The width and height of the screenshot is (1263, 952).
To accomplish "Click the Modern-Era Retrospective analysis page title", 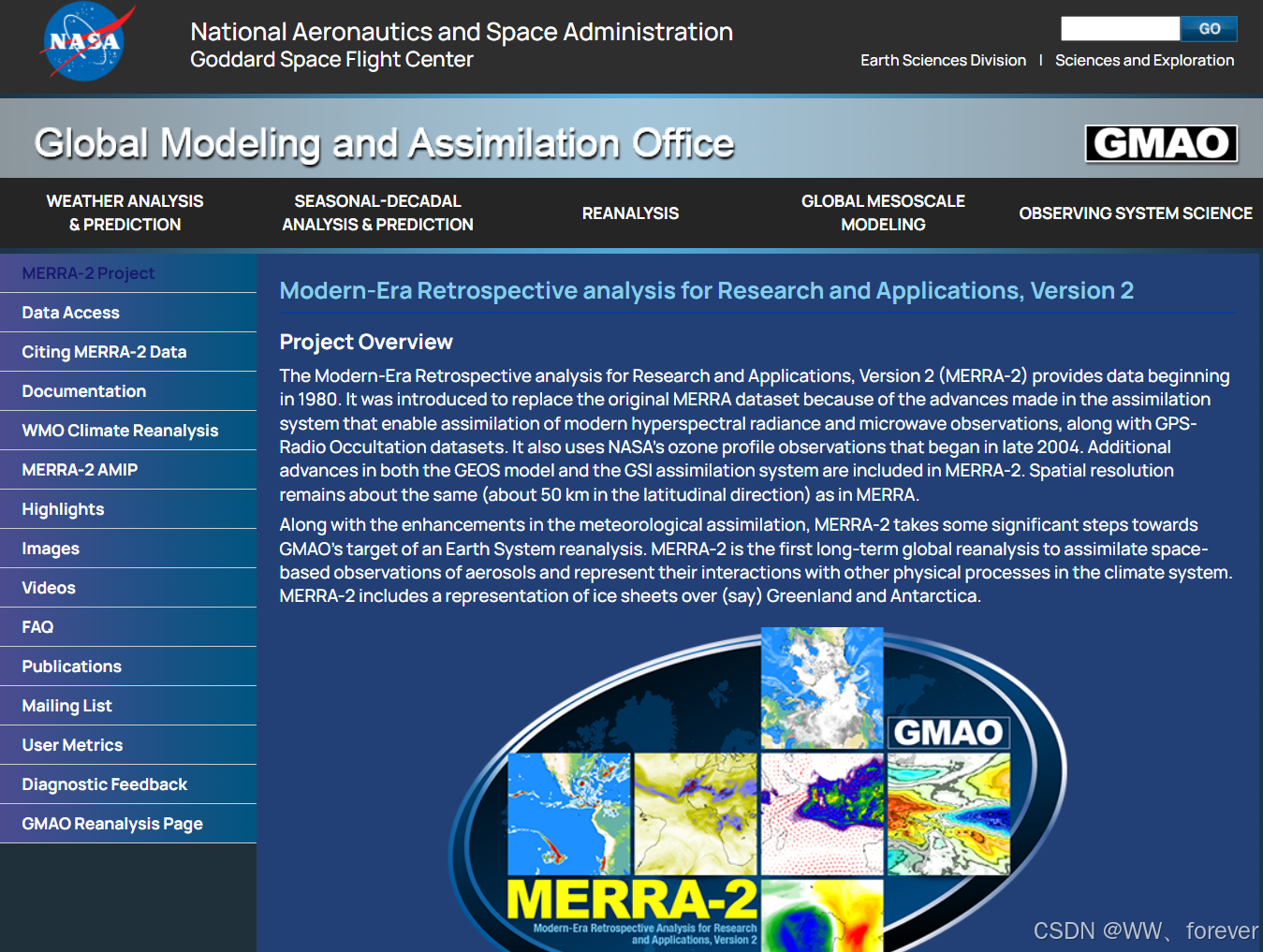I will coord(706,290).
